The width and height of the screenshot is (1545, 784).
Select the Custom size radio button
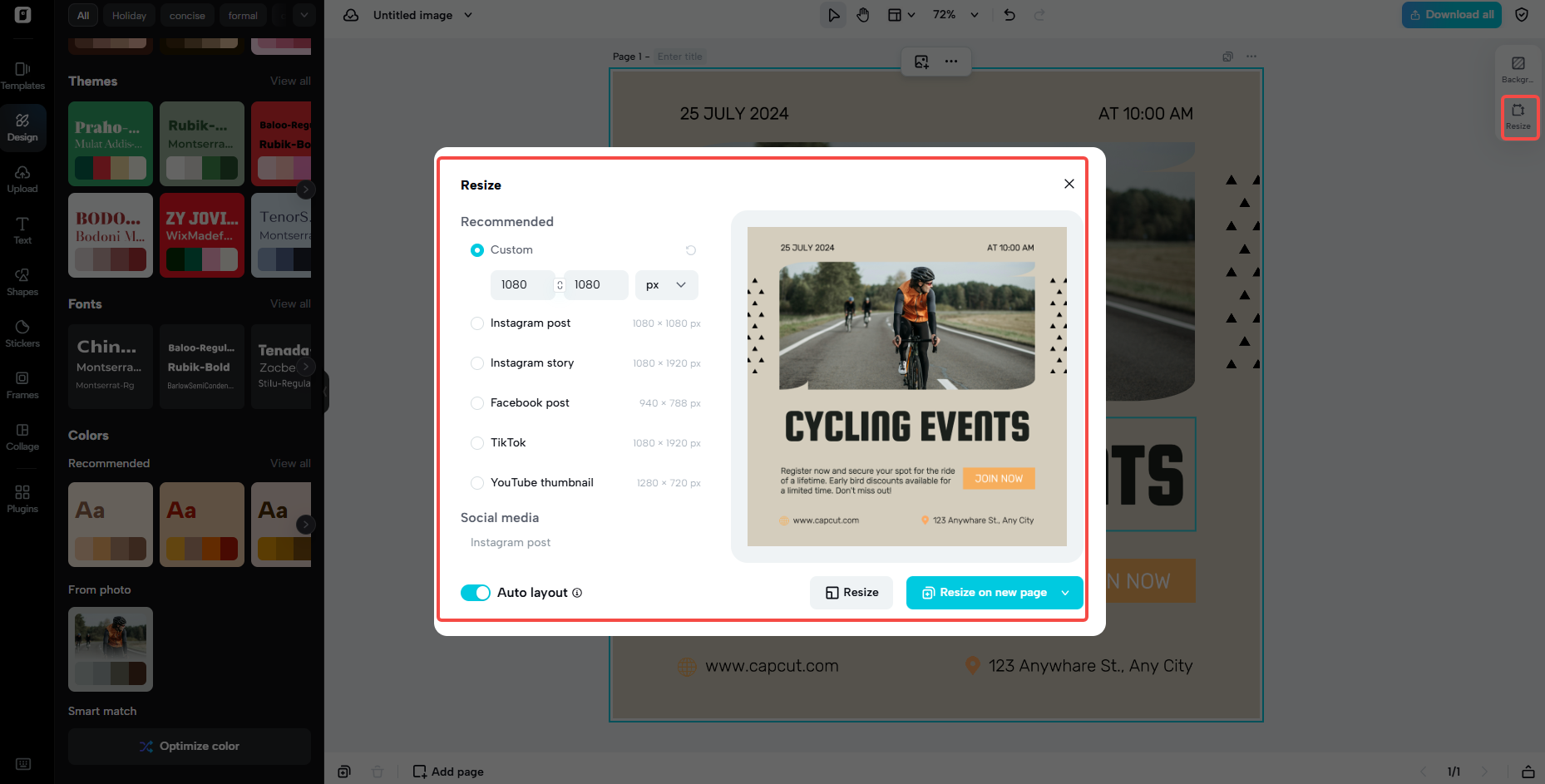pyautogui.click(x=477, y=250)
